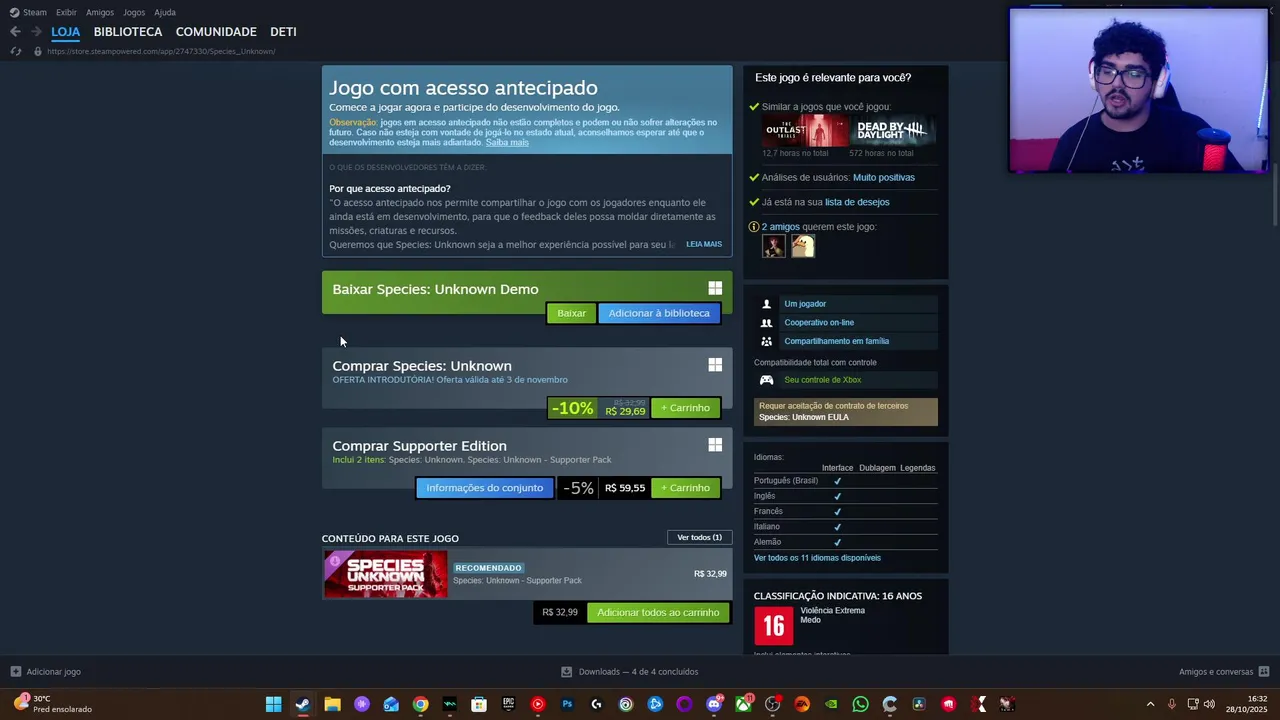Viewport: 1280px width, 720px height.
Task: Open the 2 amigos link
Action: click(x=782, y=227)
